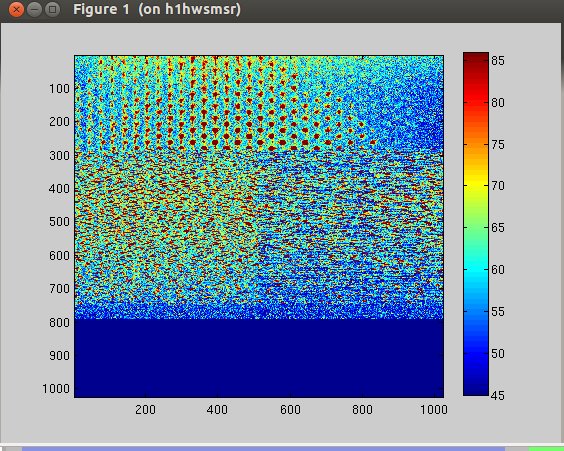Click the dark blue bottom of colorbar at 45
The height and width of the screenshot is (451, 564).
click(x=476, y=390)
